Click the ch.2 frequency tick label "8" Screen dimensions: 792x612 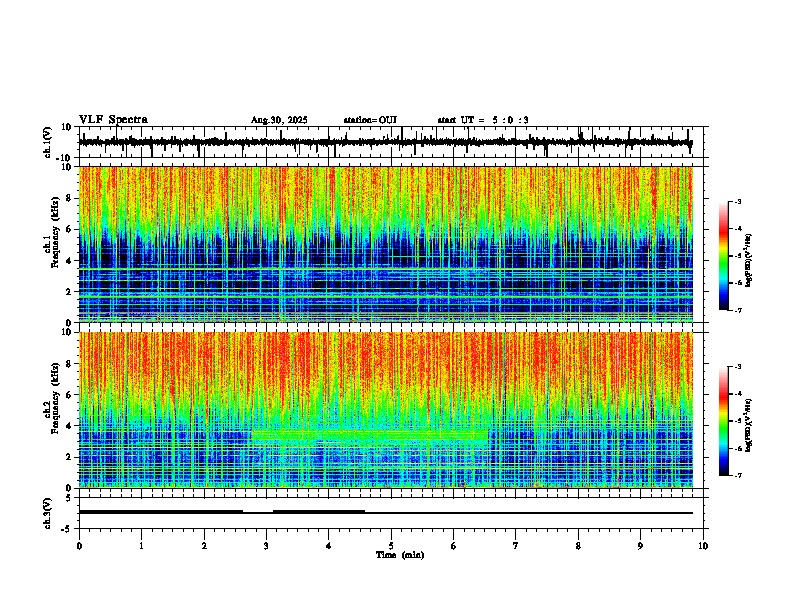(x=70, y=364)
